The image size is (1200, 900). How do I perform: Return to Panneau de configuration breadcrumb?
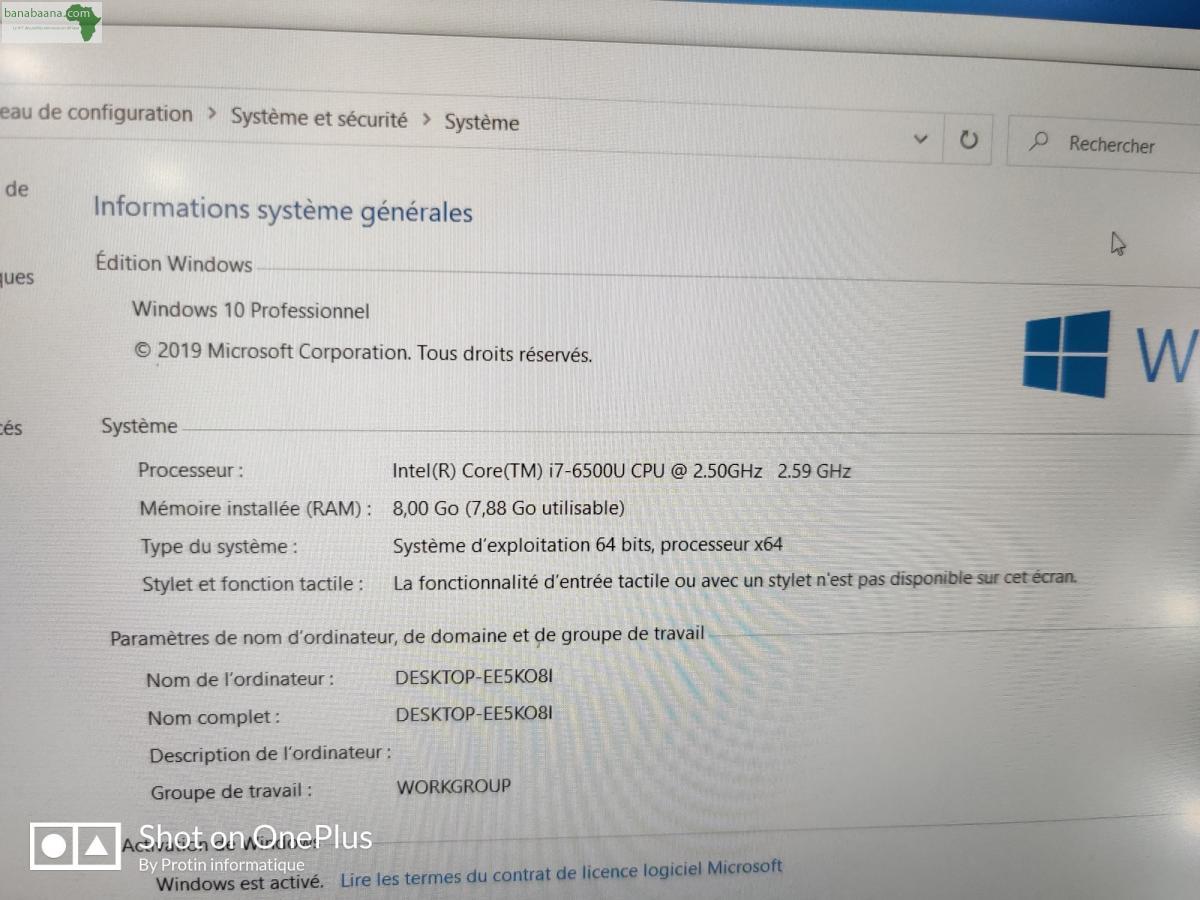[97, 113]
